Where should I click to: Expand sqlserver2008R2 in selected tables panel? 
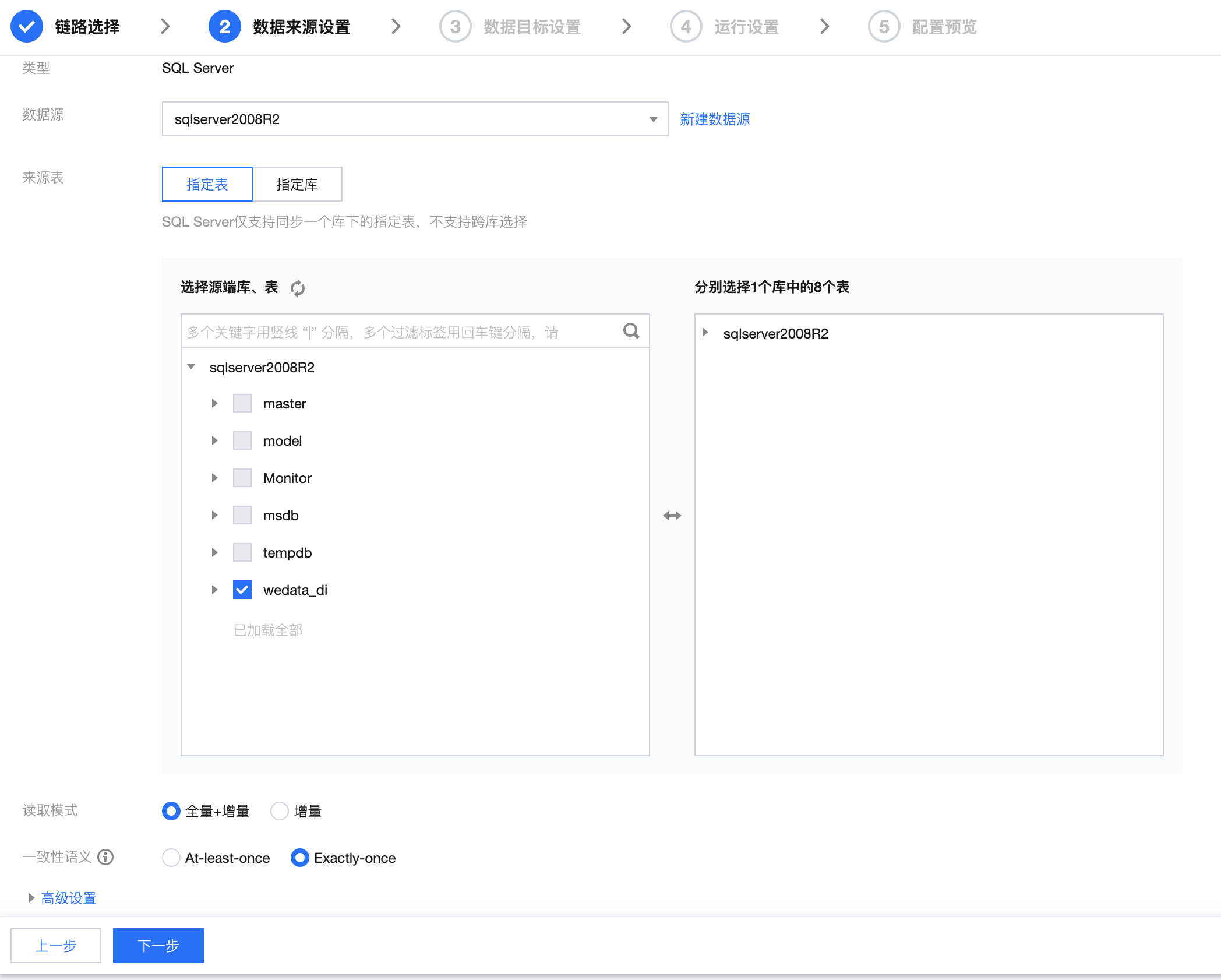705,333
